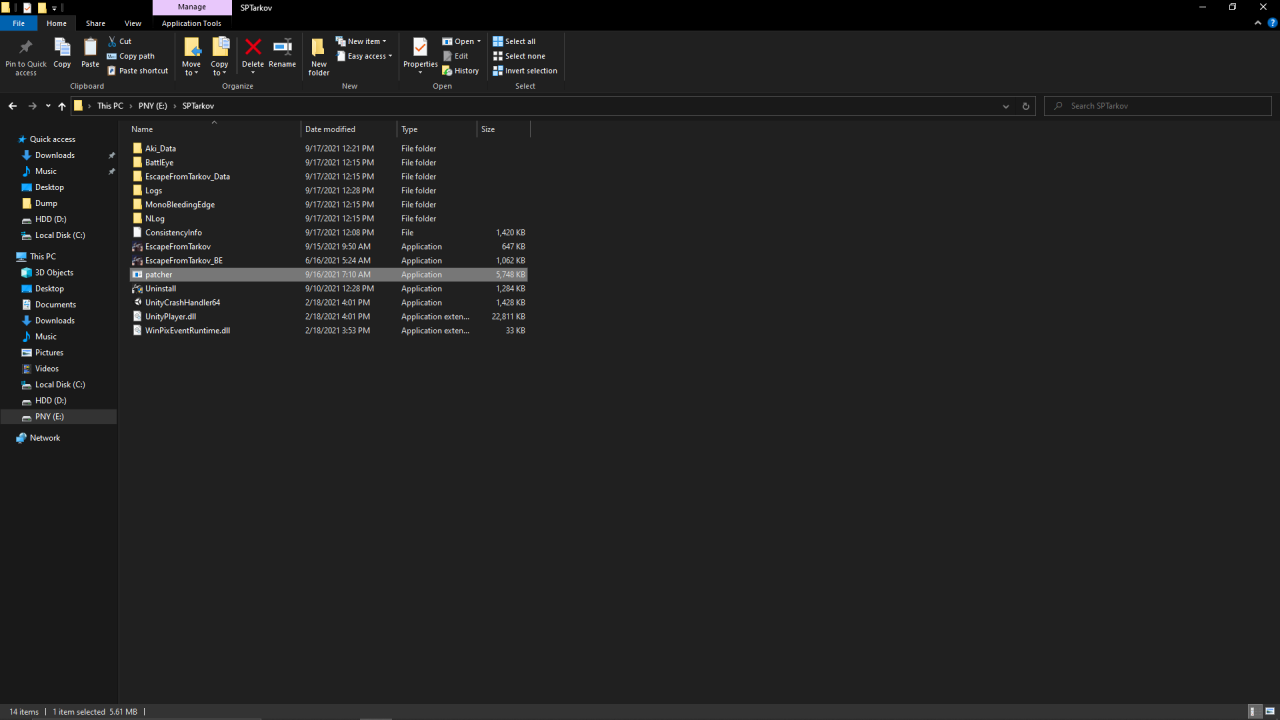The image size is (1280, 720).
Task: Select the EscapeFromTarkov application file
Action: click(x=178, y=246)
